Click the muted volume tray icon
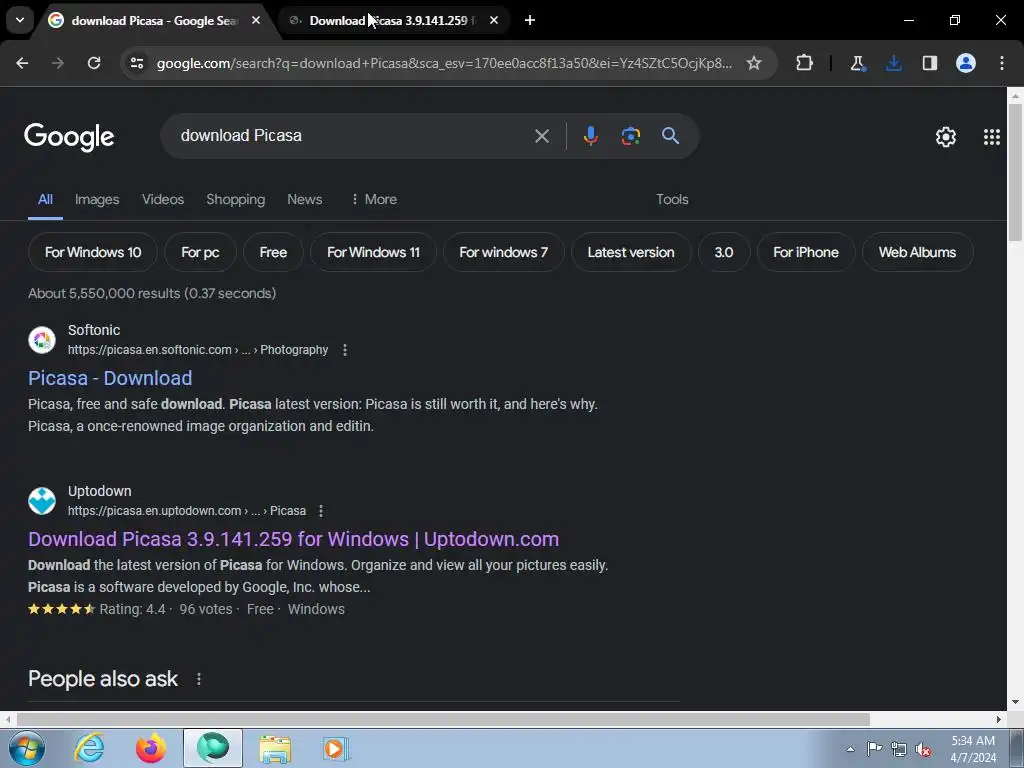Image resolution: width=1024 pixels, height=768 pixels. (x=923, y=749)
